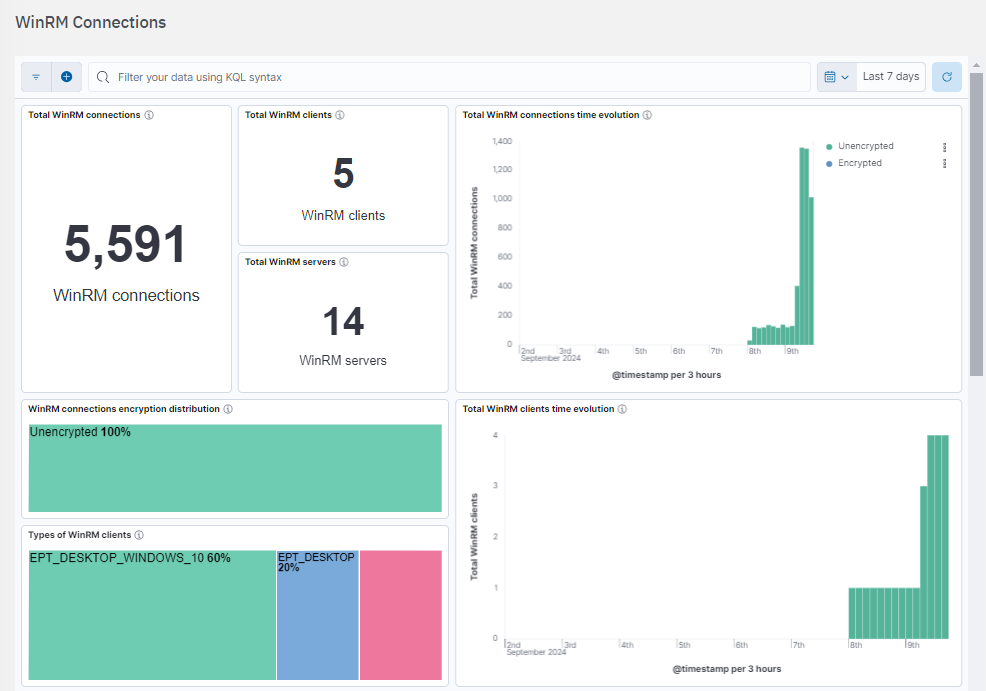This screenshot has height=691, width=986.
Task: Click info icon beside Total WinRM connections
Action: coord(149,115)
